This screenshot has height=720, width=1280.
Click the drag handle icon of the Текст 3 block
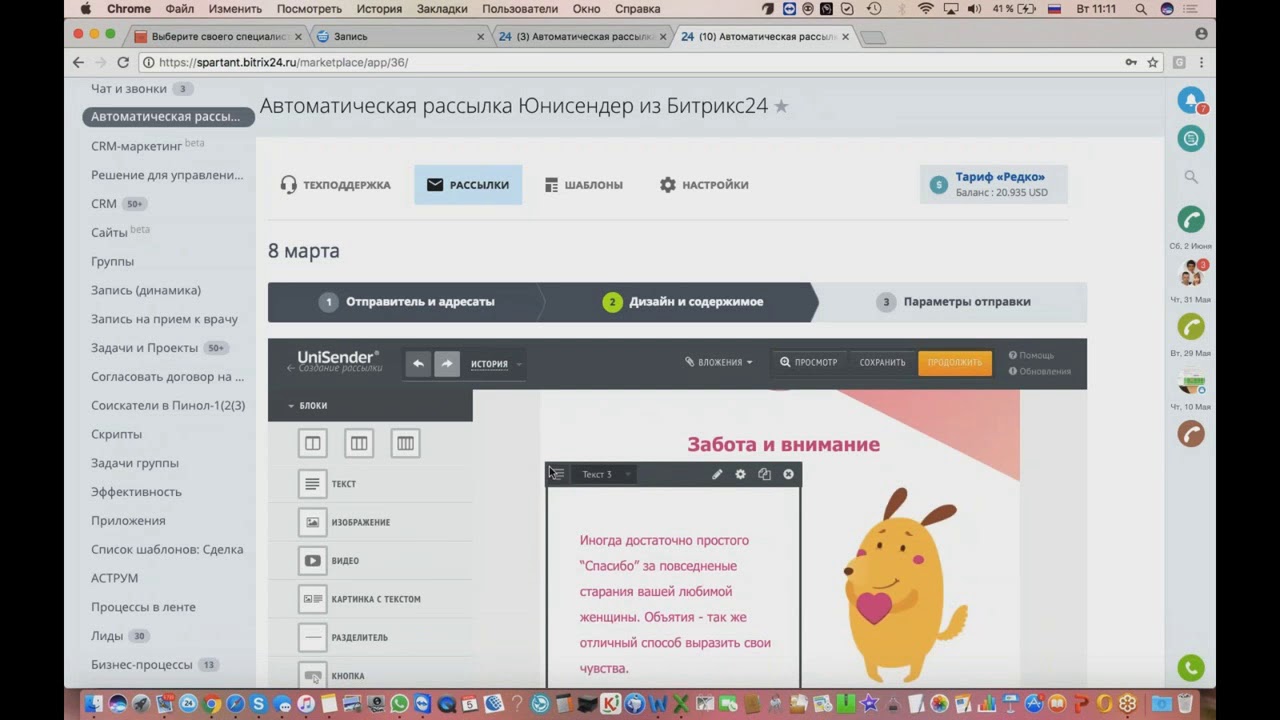point(558,474)
